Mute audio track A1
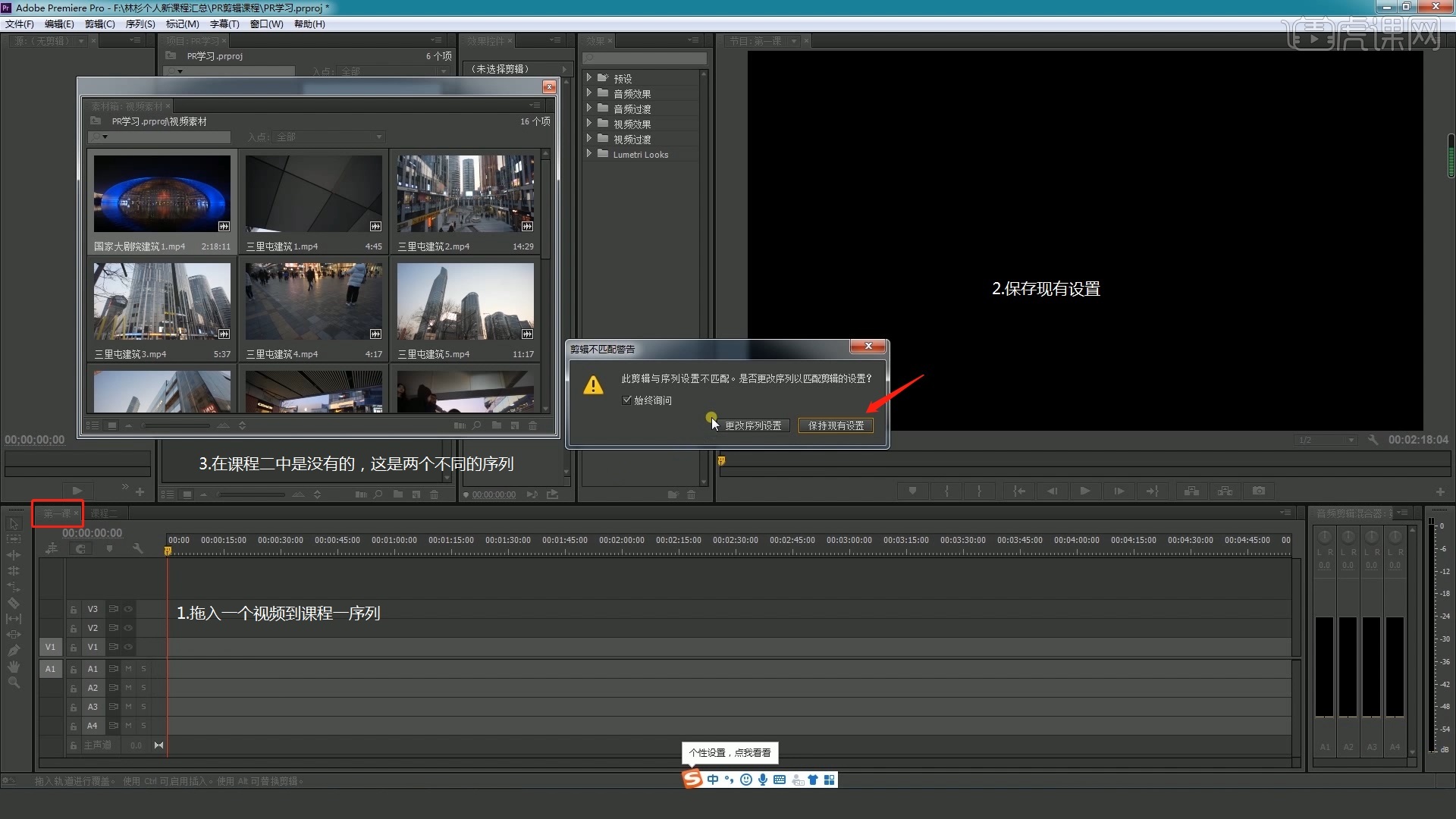Viewport: 1456px width, 819px height. (129, 669)
